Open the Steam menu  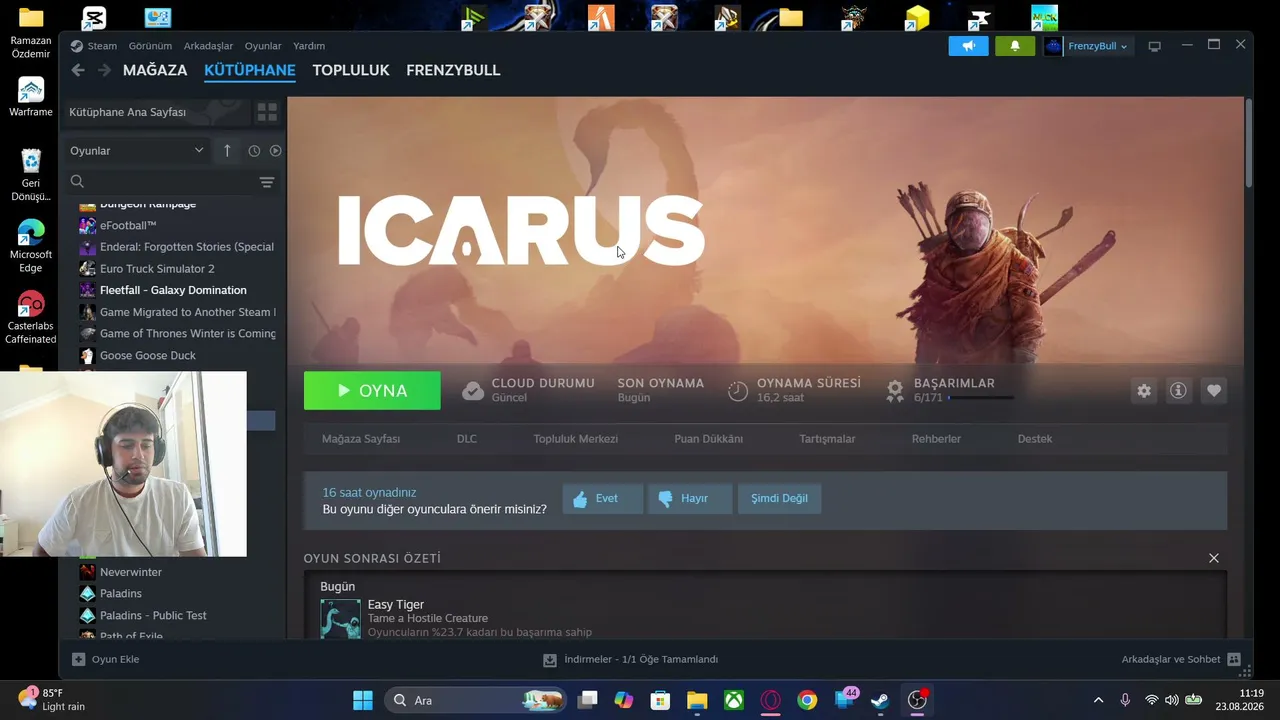tap(102, 46)
